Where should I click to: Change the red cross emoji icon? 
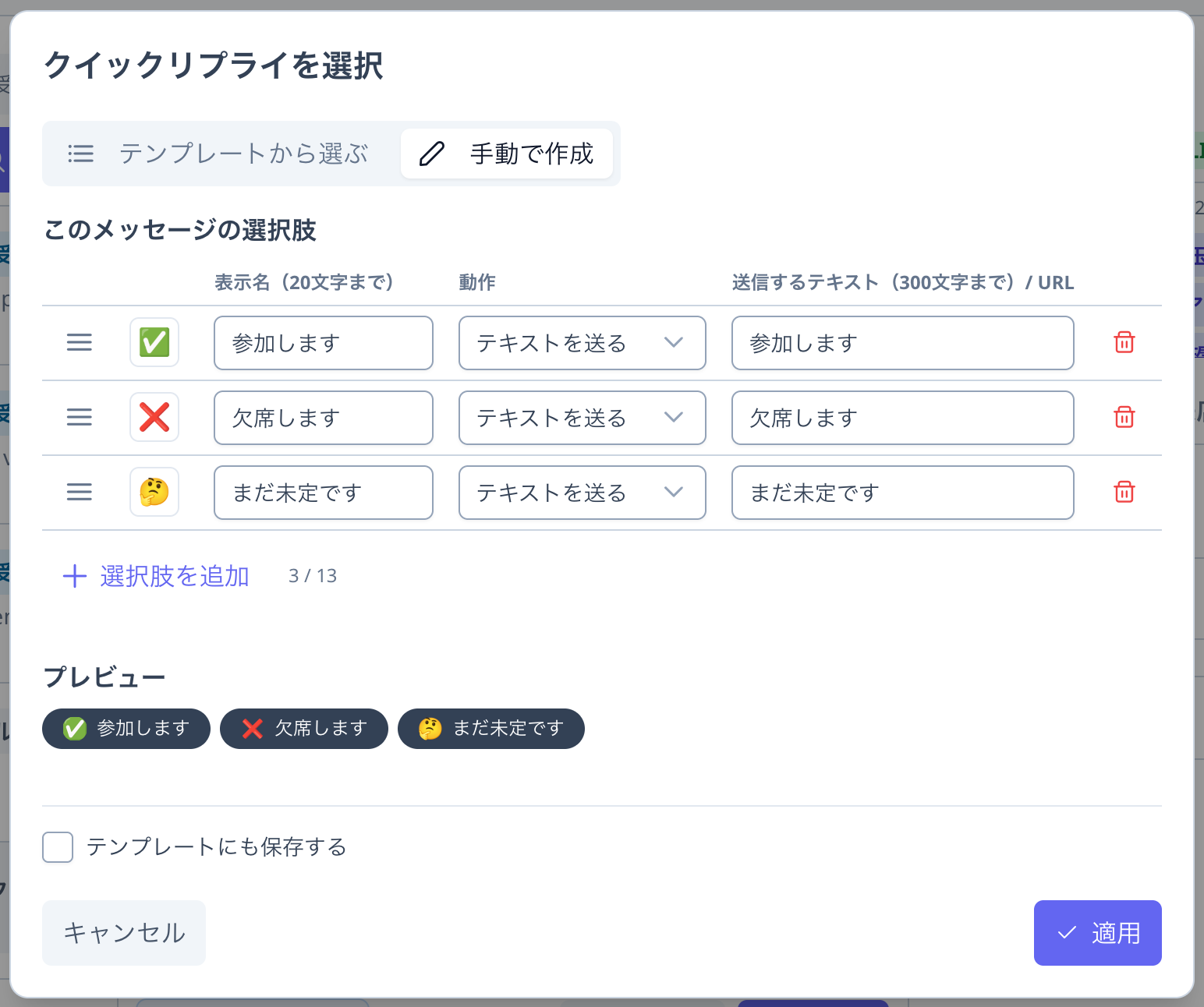click(x=154, y=417)
